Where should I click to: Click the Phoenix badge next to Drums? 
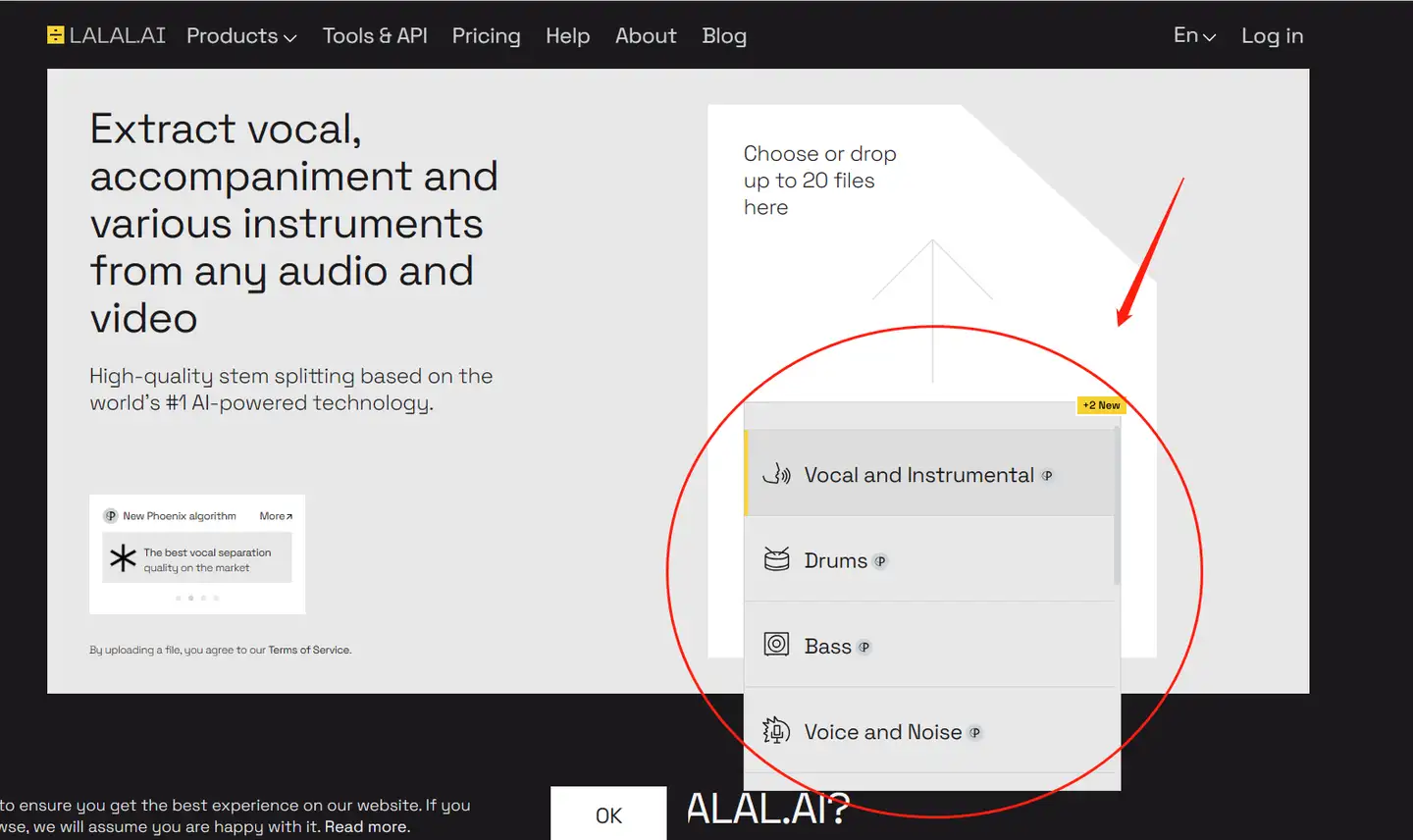point(880,561)
